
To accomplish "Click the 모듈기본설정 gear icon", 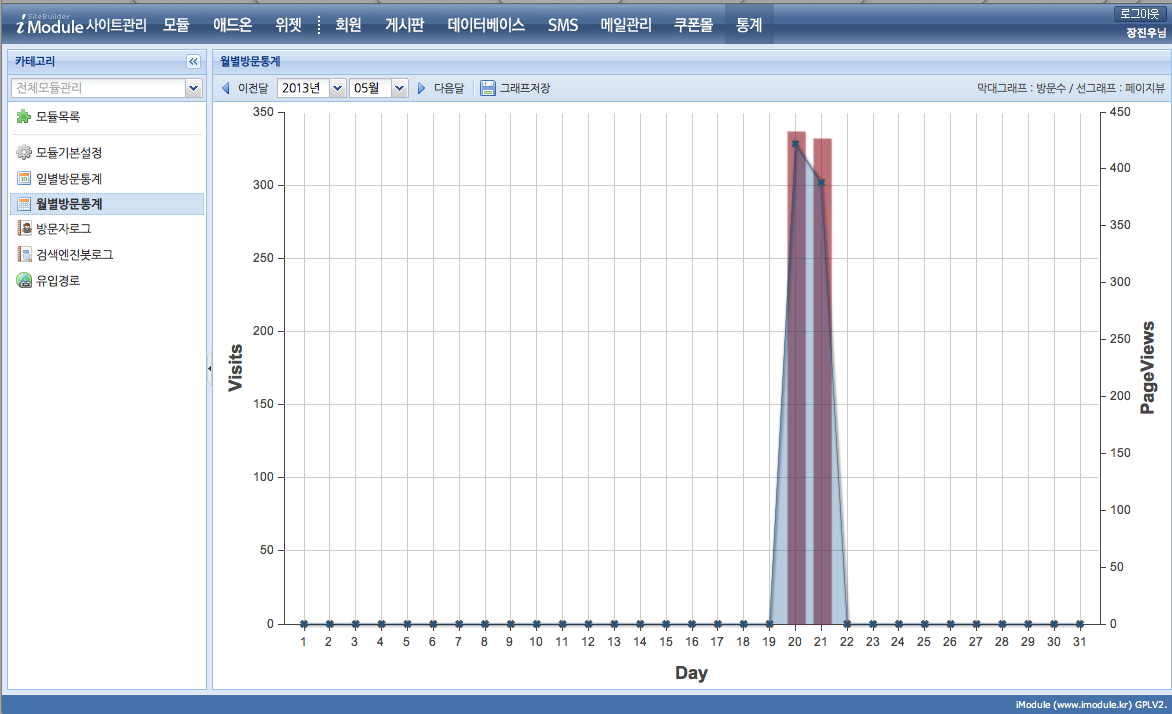I will pos(24,153).
